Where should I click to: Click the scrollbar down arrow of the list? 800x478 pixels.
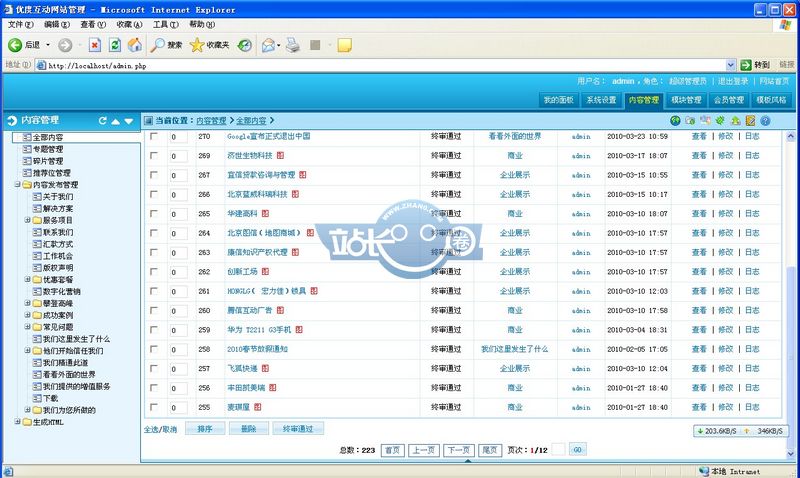(790, 453)
